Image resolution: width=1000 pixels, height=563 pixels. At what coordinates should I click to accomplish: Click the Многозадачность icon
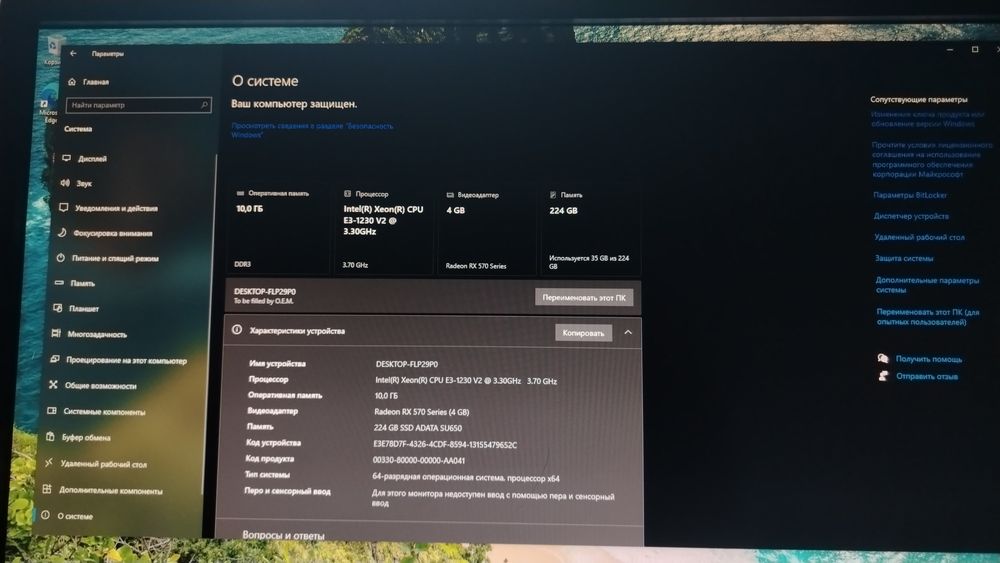click(56, 333)
